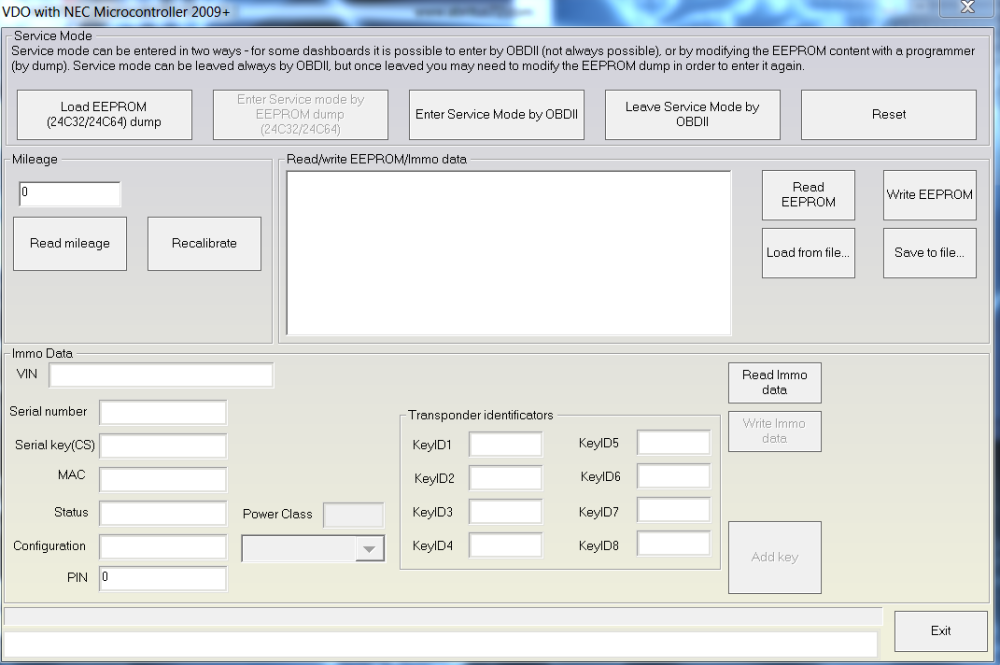The height and width of the screenshot is (665, 1000).
Task: Click the Read mileage button
Action: (70, 244)
